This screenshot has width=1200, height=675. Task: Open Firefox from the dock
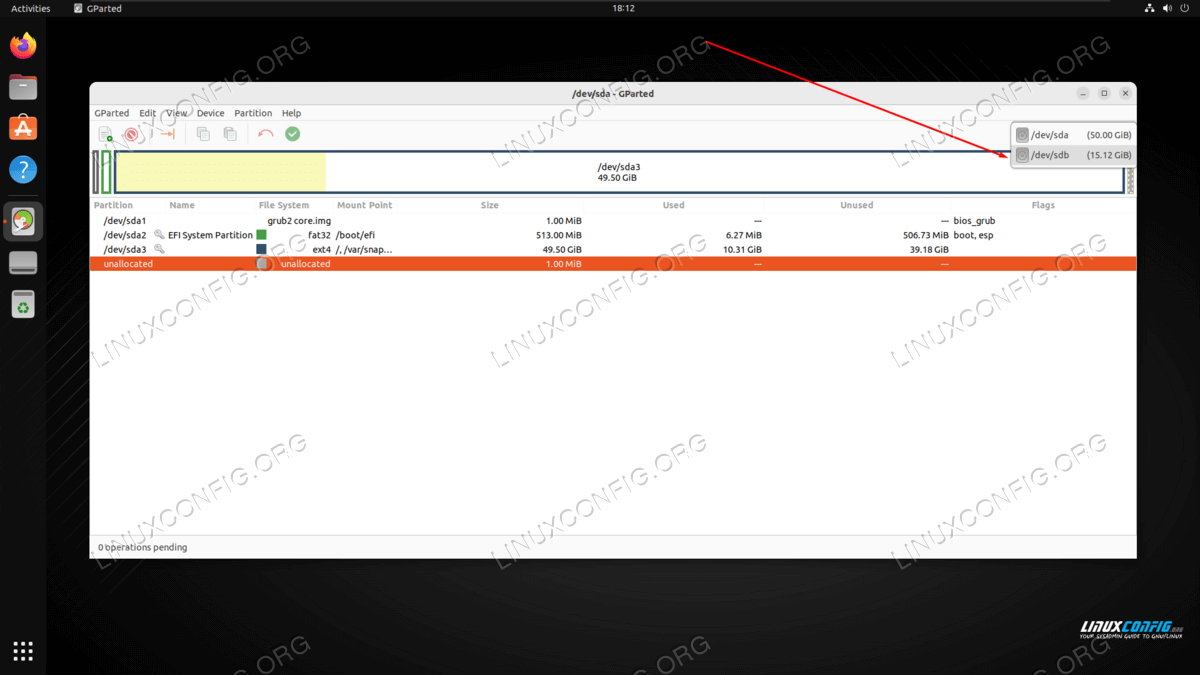point(23,45)
